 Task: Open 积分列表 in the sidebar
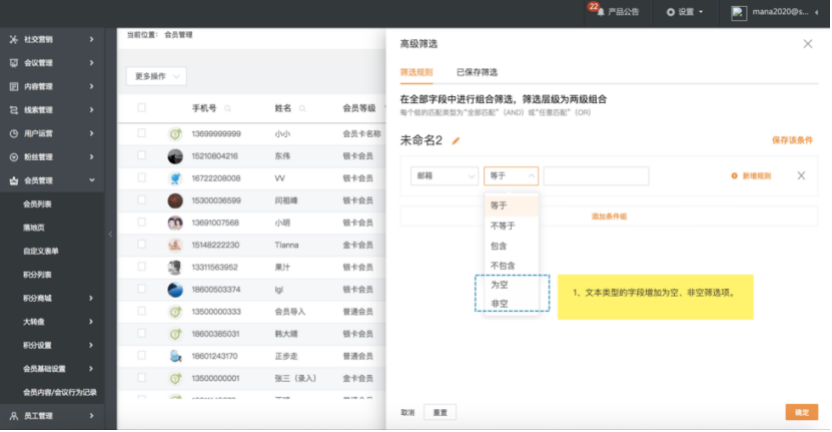[x=37, y=275]
